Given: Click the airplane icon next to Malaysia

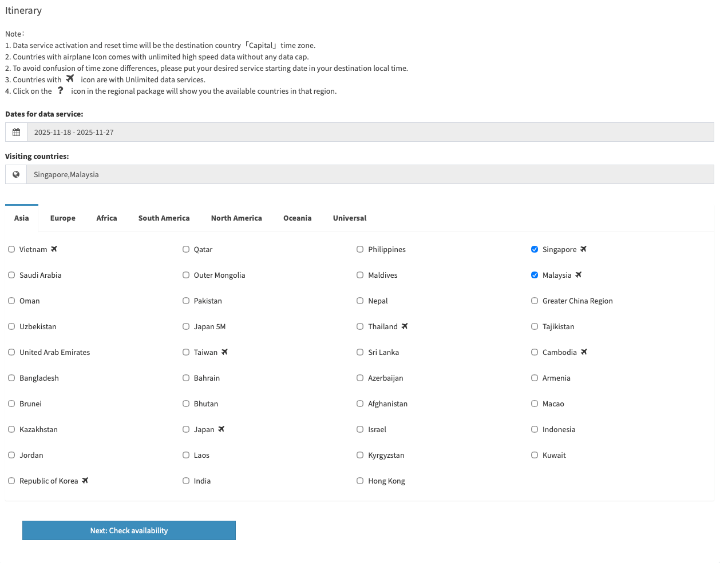Looking at the screenshot, I should (x=578, y=275).
